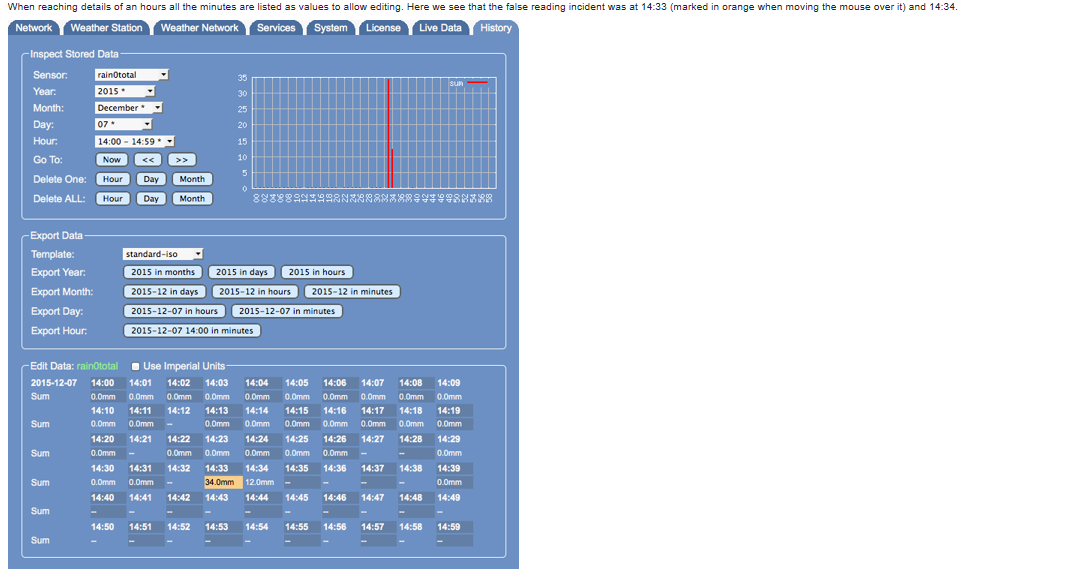Click Delete ALL Day button
This screenshot has width=1067, height=579.
click(x=151, y=199)
